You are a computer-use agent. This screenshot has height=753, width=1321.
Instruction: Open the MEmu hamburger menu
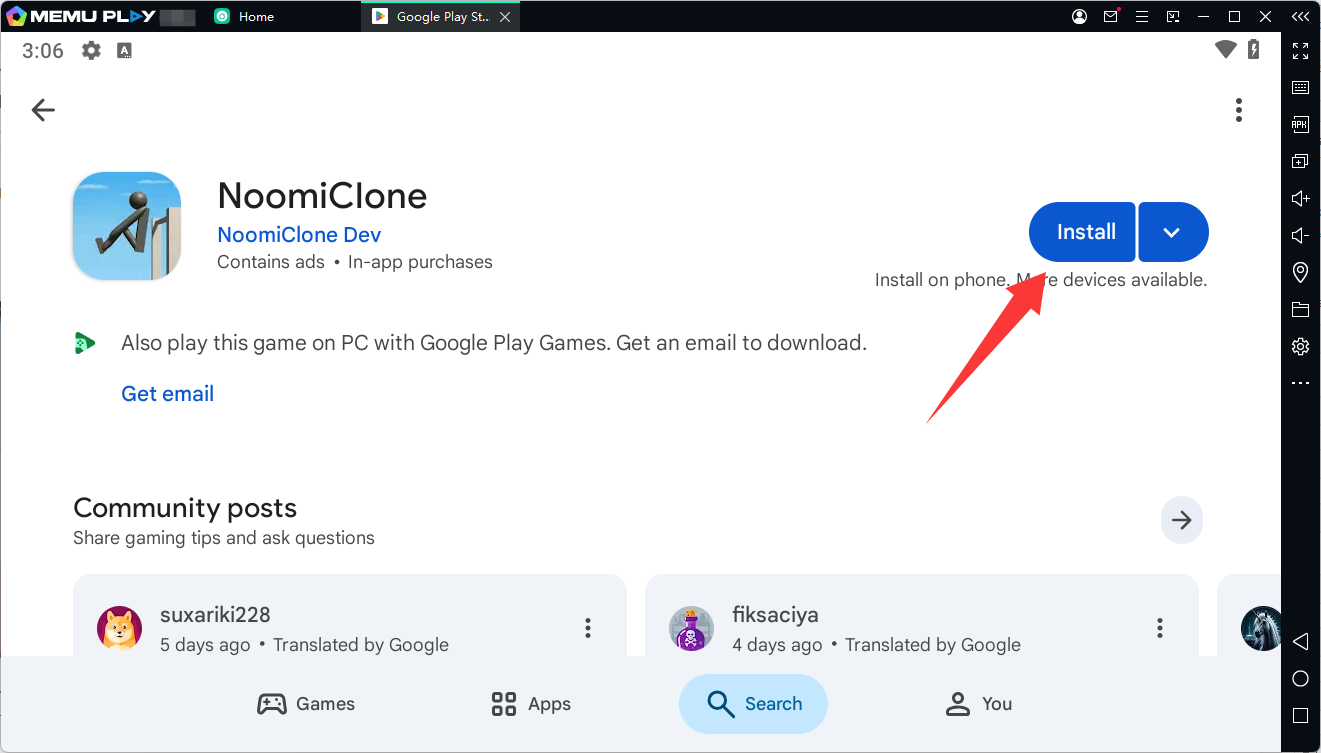click(1142, 16)
